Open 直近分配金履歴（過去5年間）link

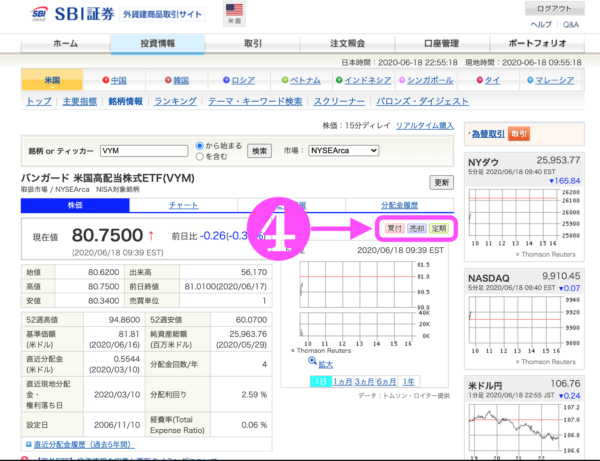[x=84, y=444]
